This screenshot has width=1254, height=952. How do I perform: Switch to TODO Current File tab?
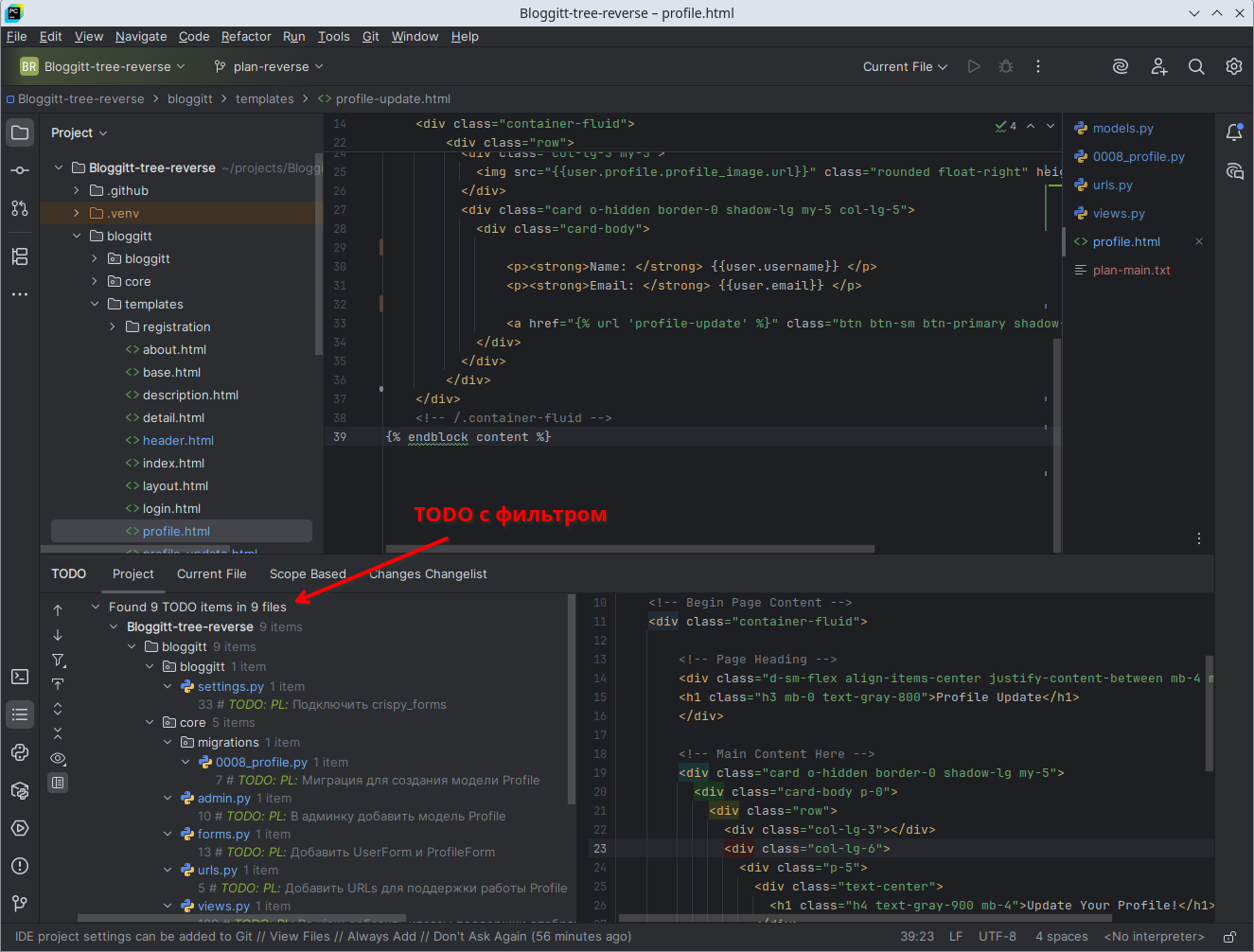click(211, 573)
